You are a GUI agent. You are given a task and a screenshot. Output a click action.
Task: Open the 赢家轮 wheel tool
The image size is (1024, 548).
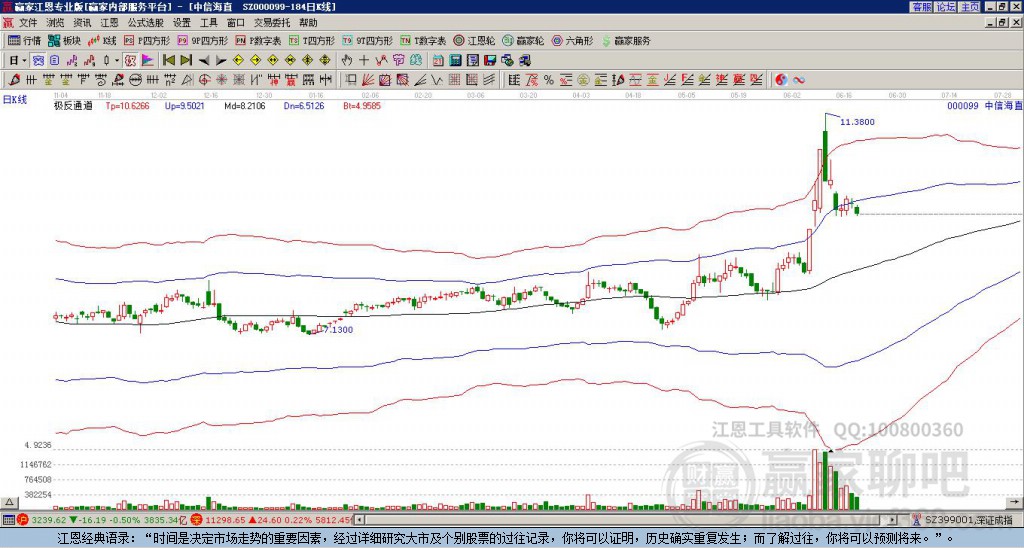pyautogui.click(x=524, y=40)
